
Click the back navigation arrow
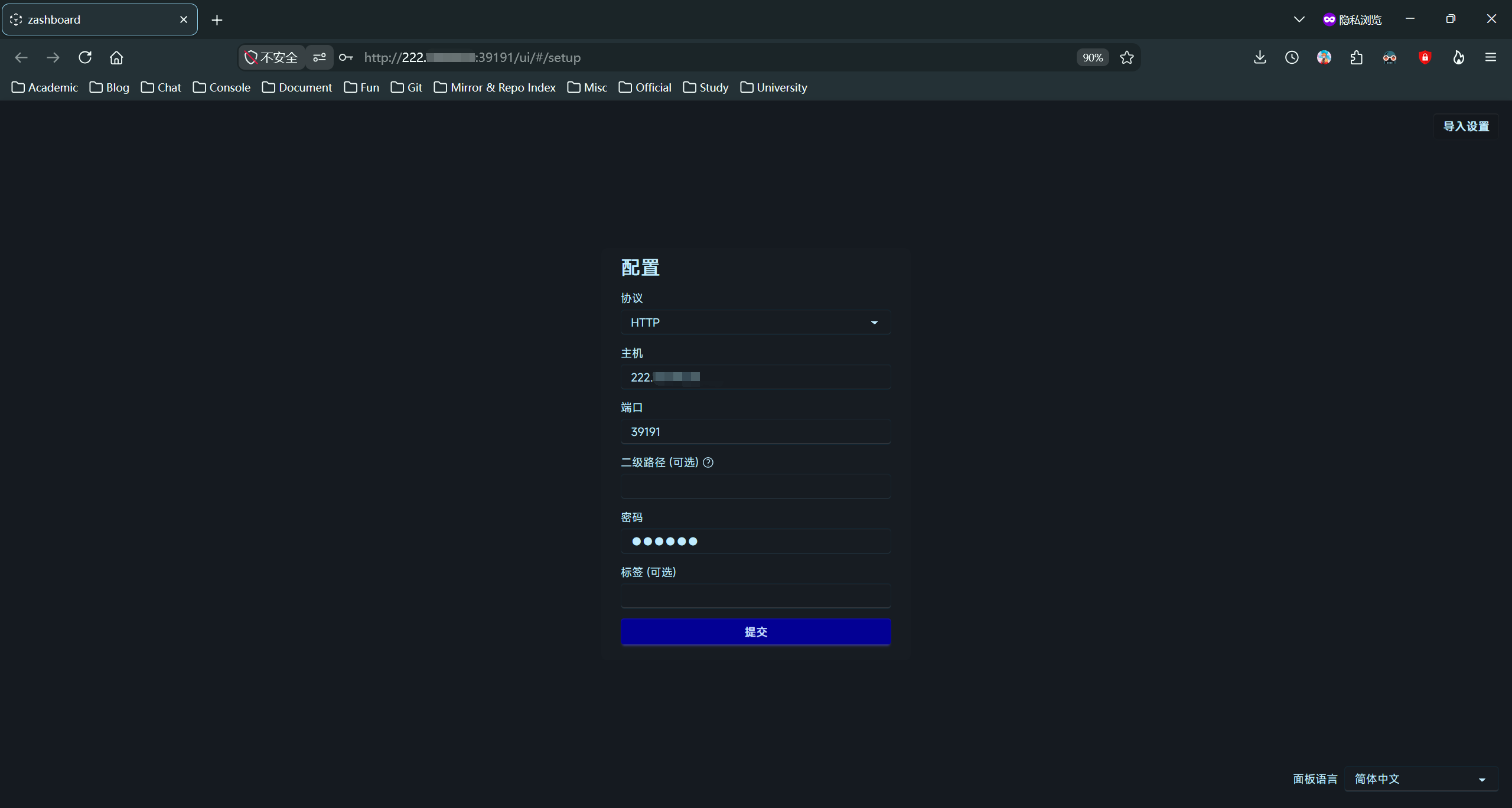pos(21,57)
